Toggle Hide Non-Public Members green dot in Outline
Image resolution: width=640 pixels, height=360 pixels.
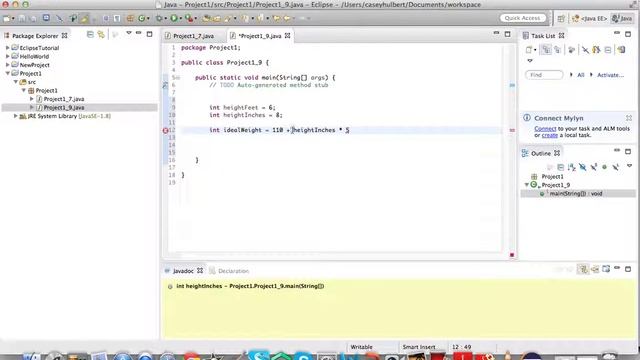[x=604, y=167]
